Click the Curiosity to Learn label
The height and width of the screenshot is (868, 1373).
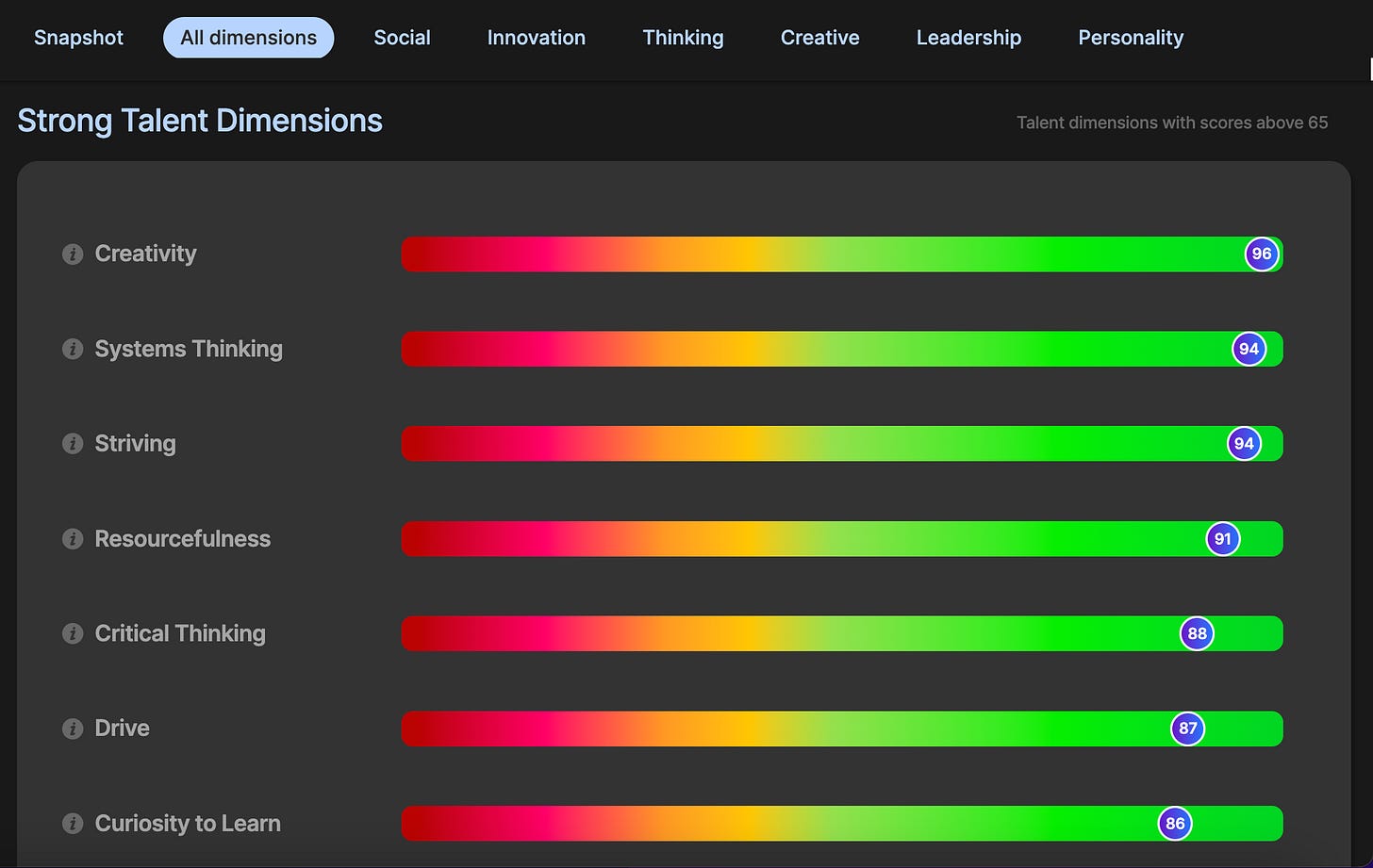coord(188,824)
